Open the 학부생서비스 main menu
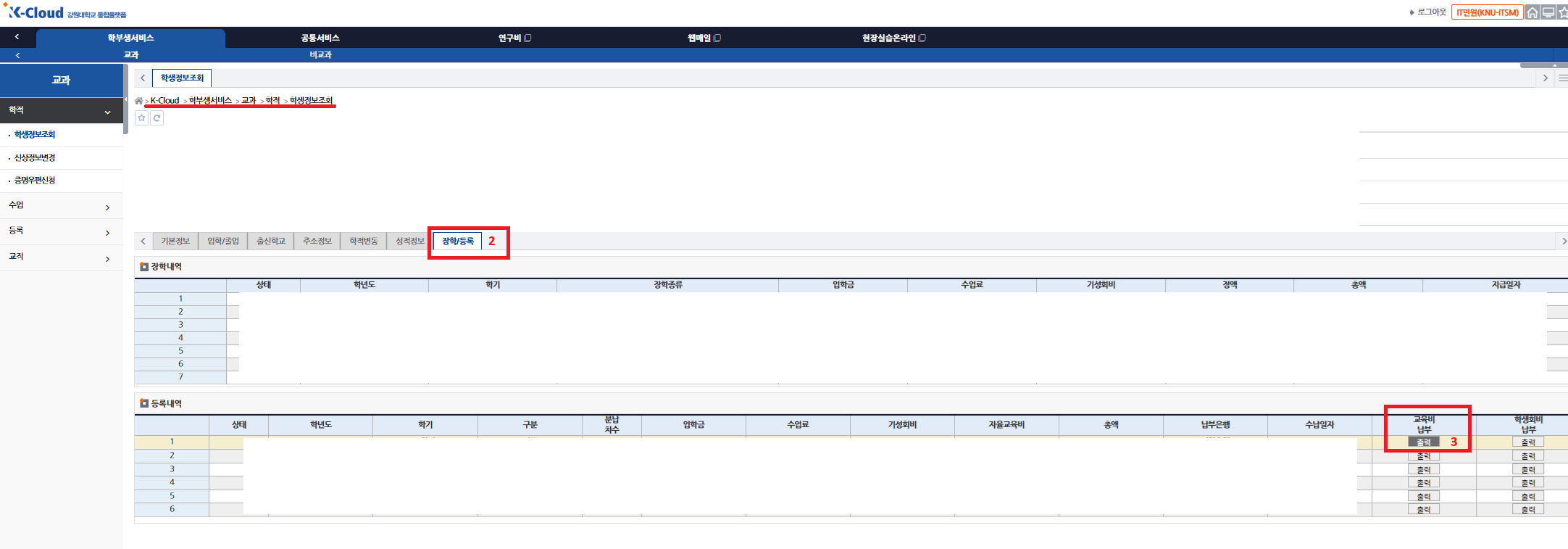This screenshot has height=549, width=1568. (130, 38)
